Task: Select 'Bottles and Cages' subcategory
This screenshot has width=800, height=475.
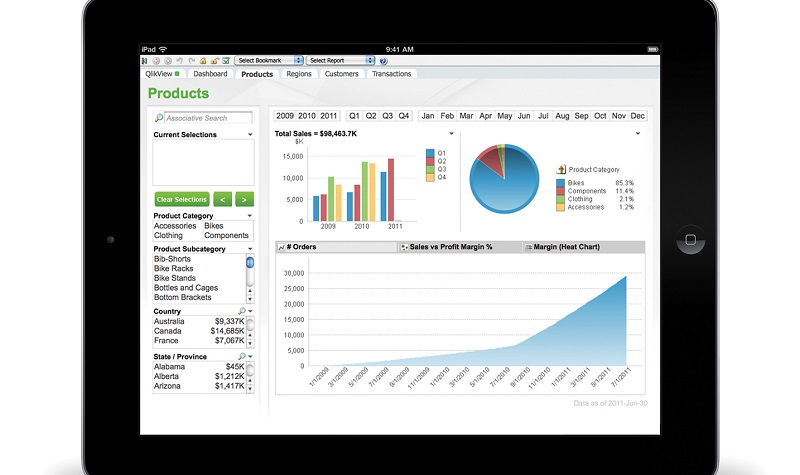Action: [186, 288]
